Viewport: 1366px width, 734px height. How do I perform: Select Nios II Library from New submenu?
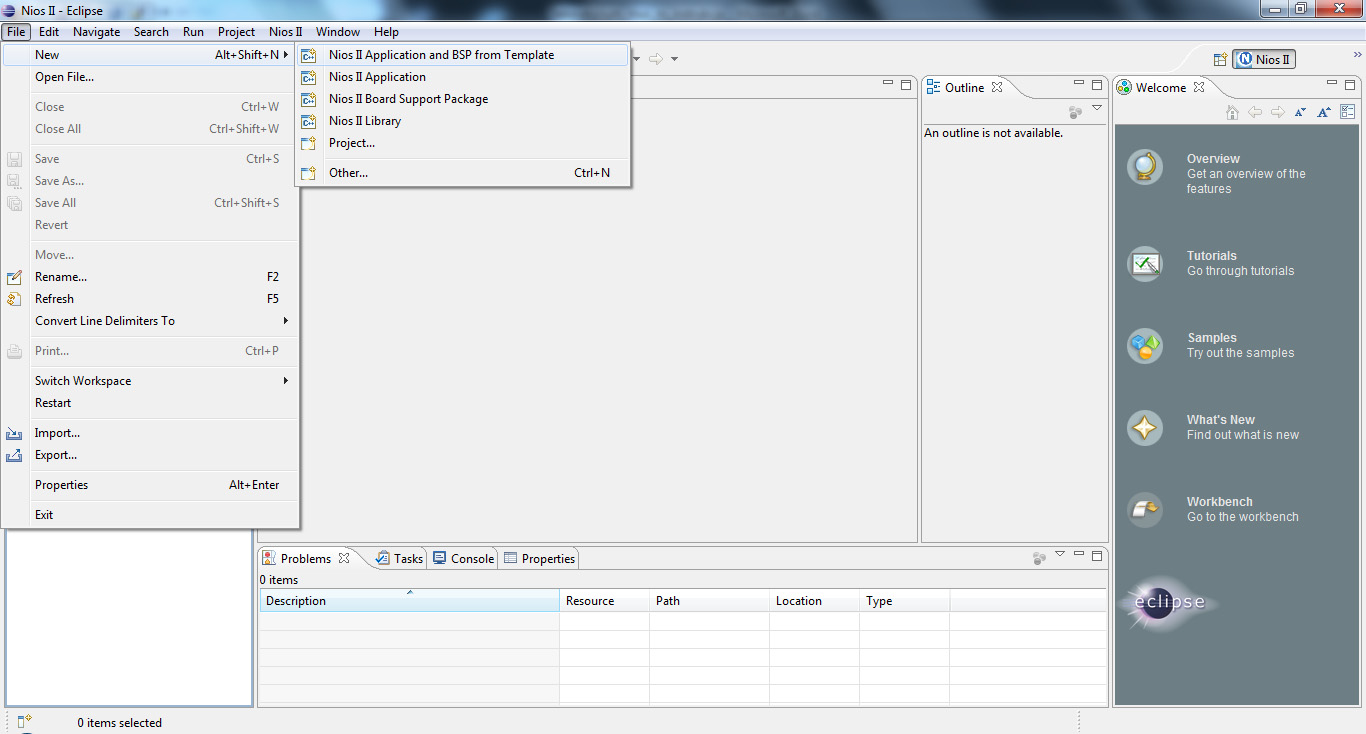pyautogui.click(x=463, y=121)
